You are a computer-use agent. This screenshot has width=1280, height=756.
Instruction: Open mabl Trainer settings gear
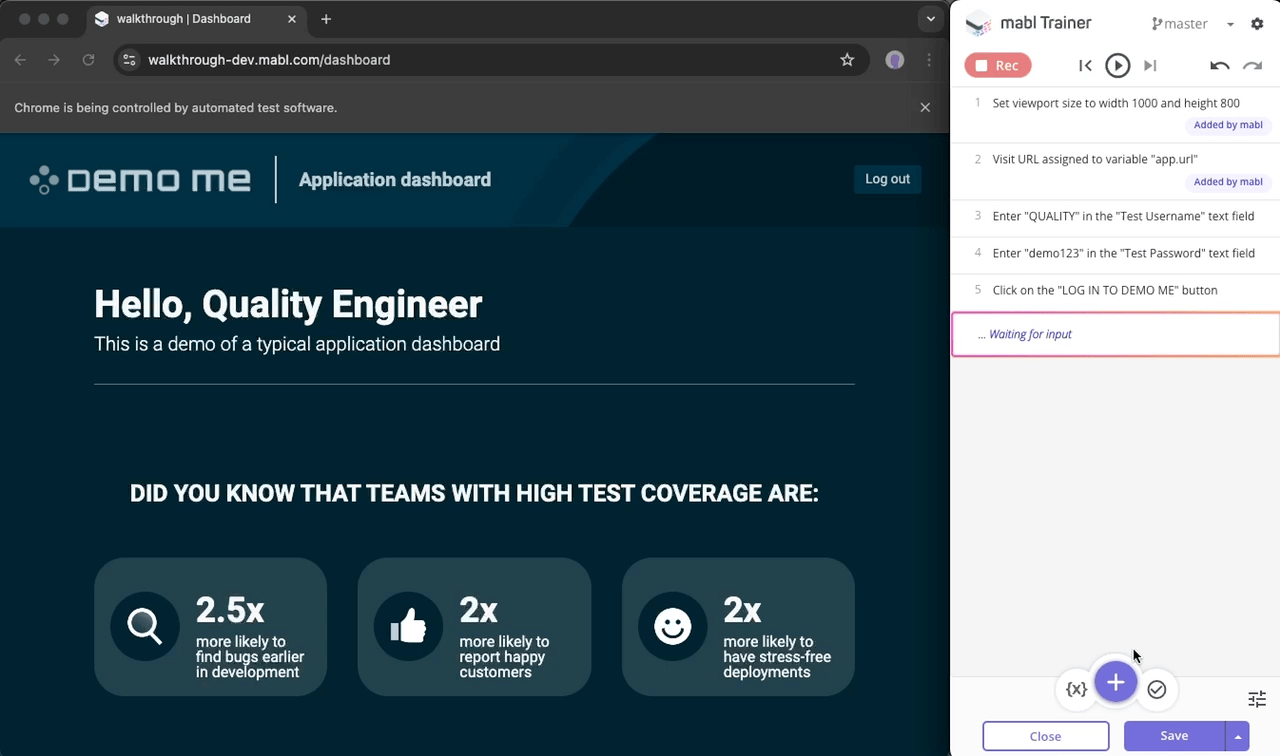[1257, 24]
